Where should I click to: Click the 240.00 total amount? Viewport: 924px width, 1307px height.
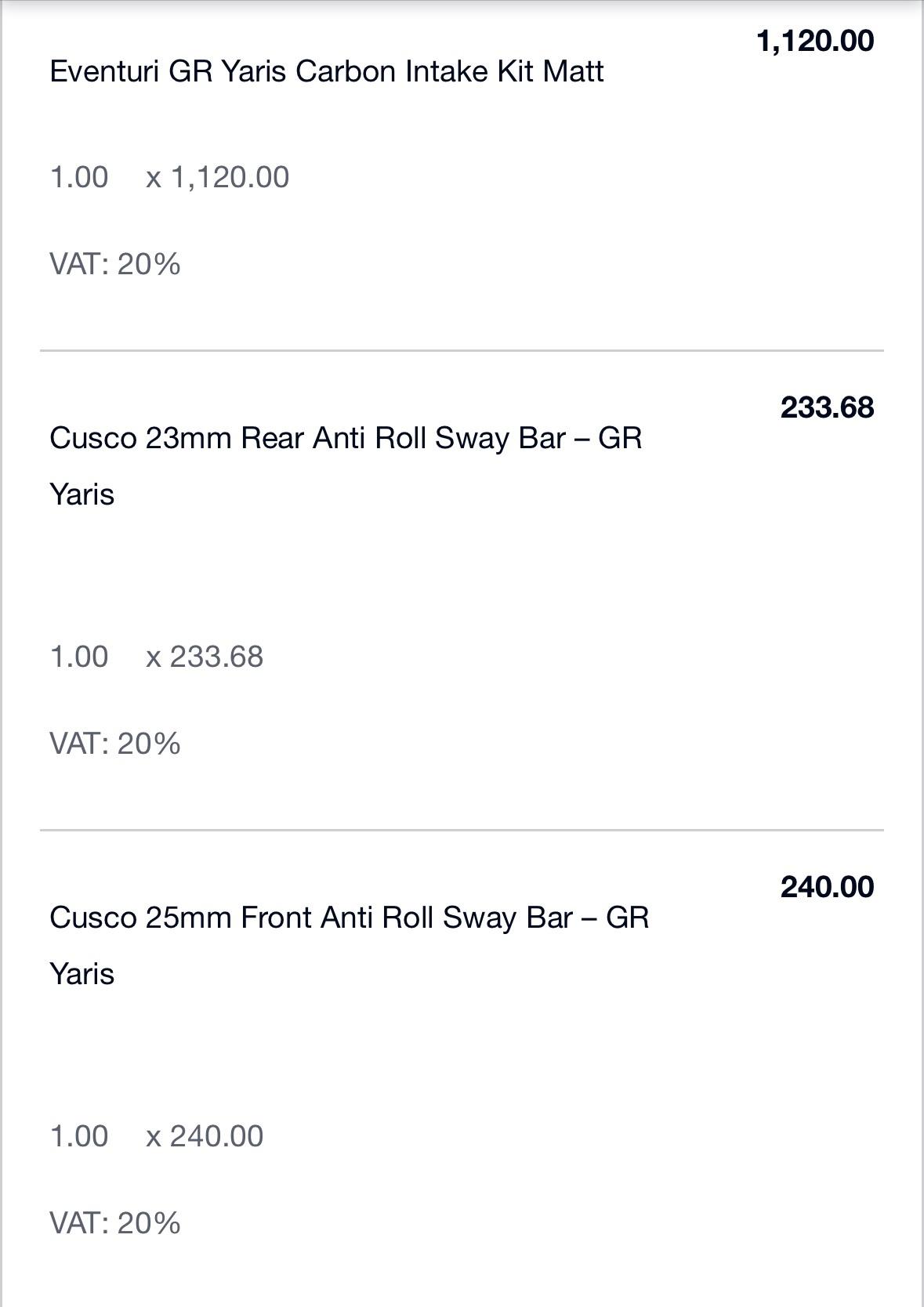pos(827,887)
